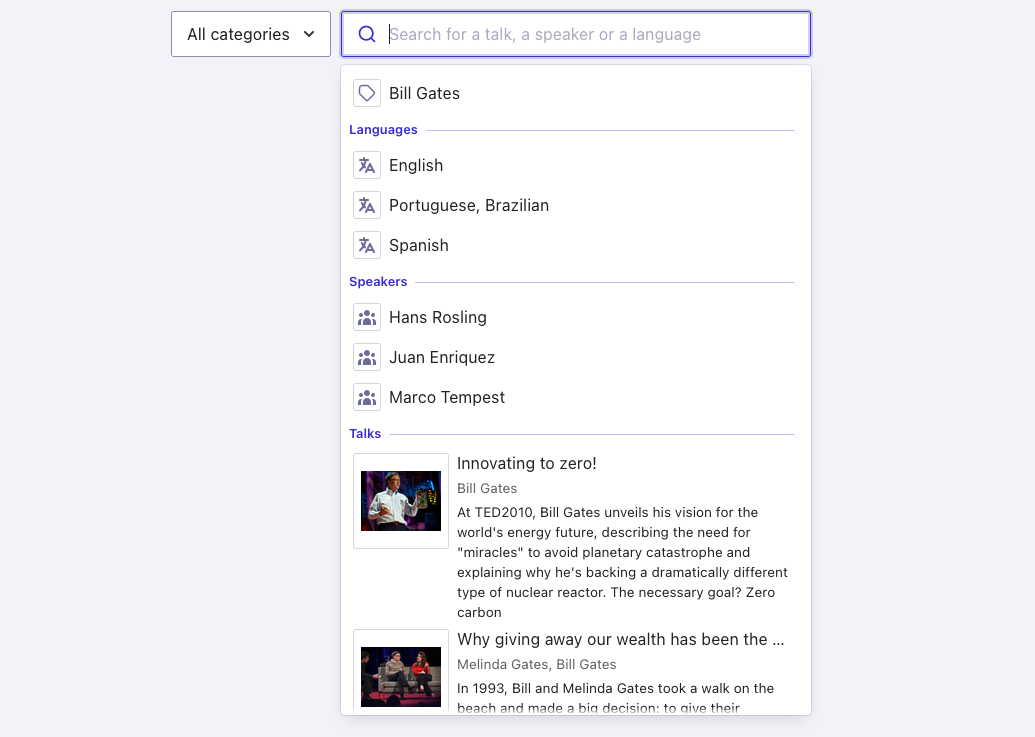
Task: Click the tag icon beside Bill Gates
Action: point(367,93)
